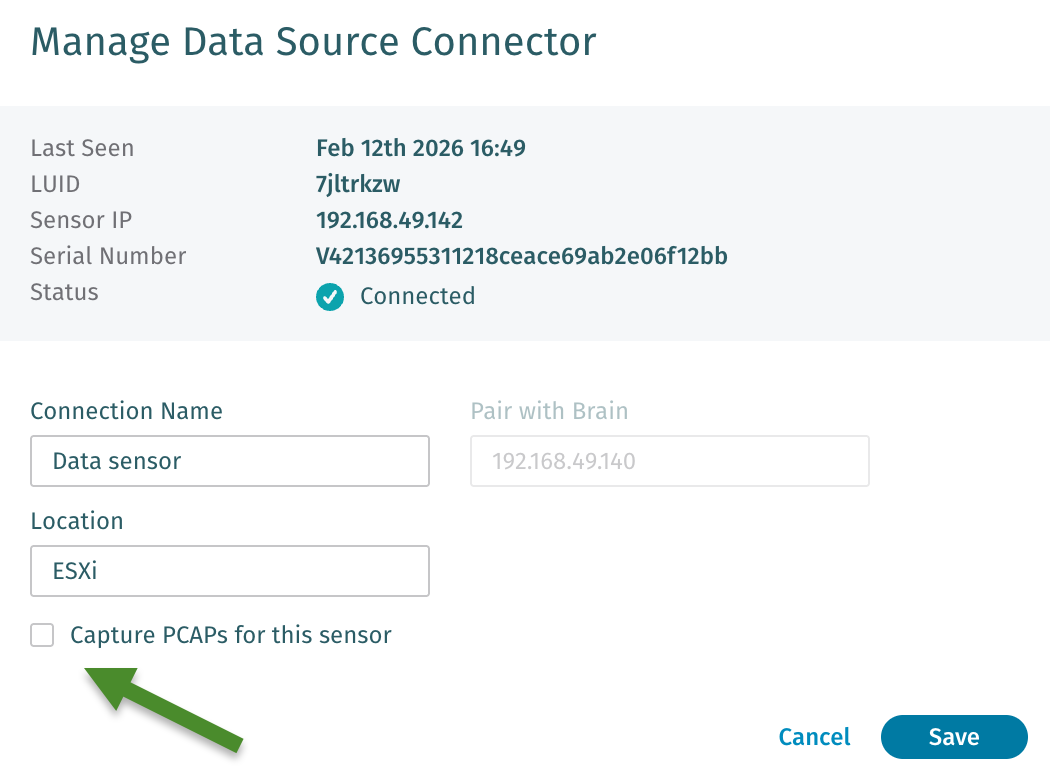Click the Location field label
This screenshot has width=1050, height=782.
pyautogui.click(x=77, y=521)
